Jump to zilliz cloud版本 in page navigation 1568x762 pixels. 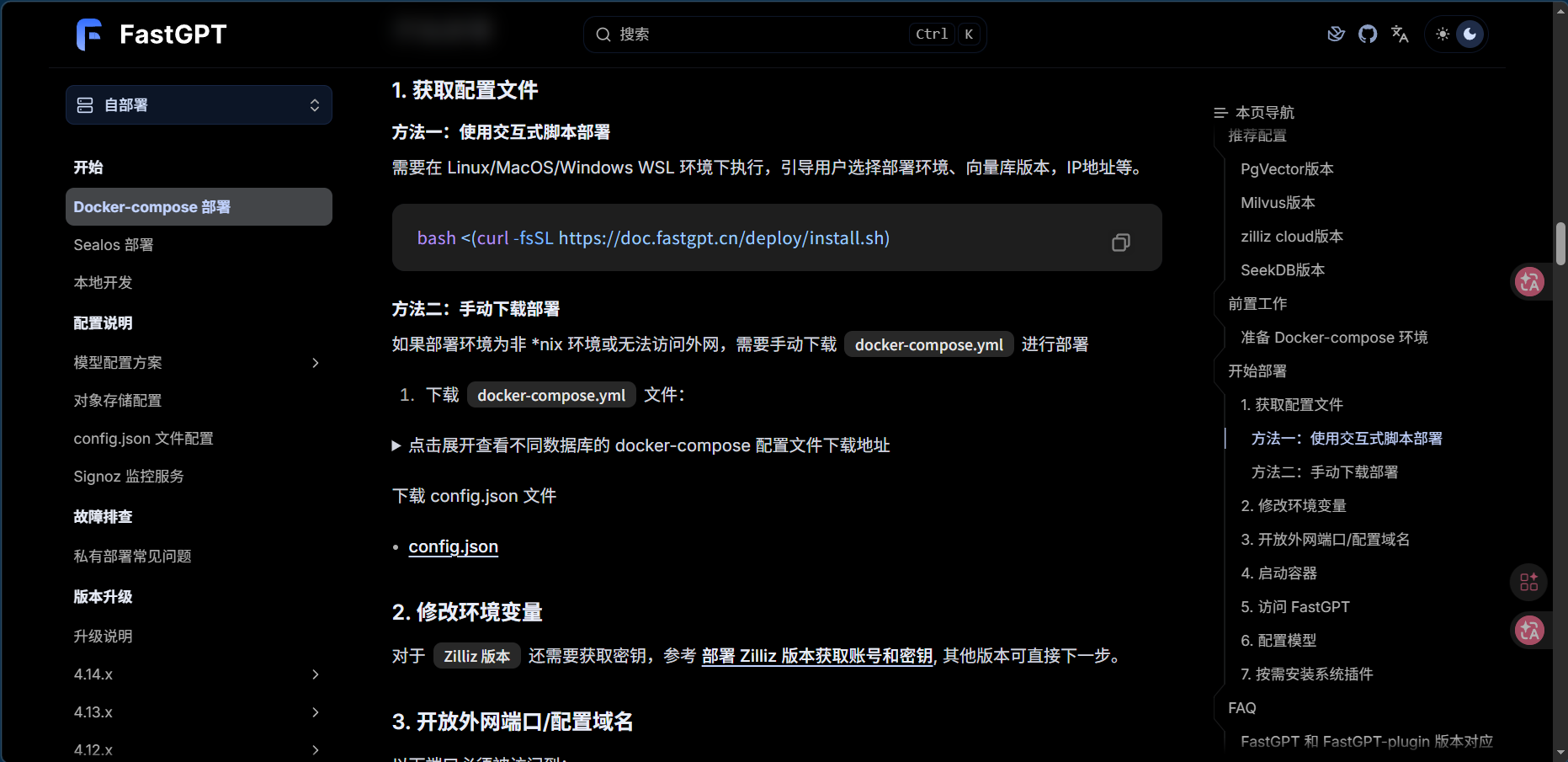click(1292, 237)
